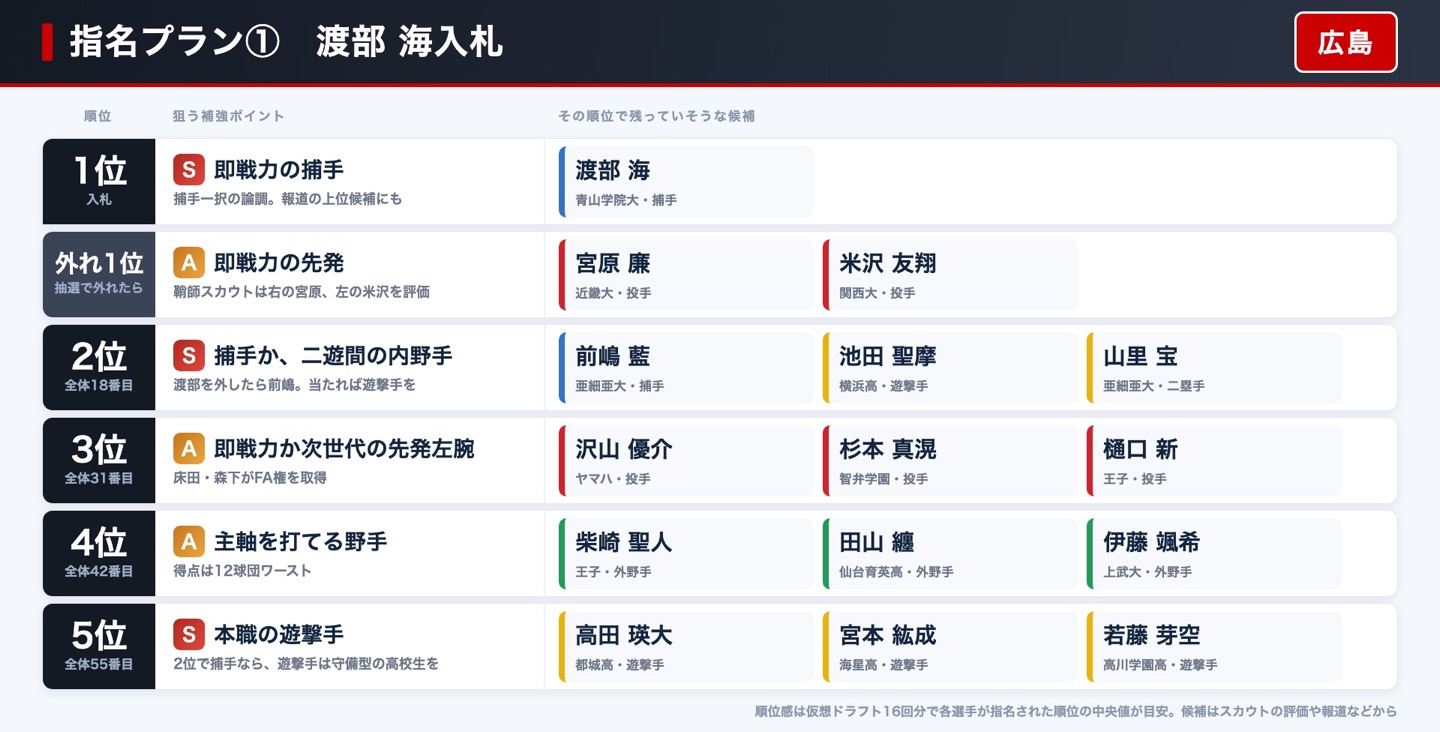This screenshot has width=1440, height=732.
Task: Pick candidate card 杉本 真滉
Action: tap(950, 461)
